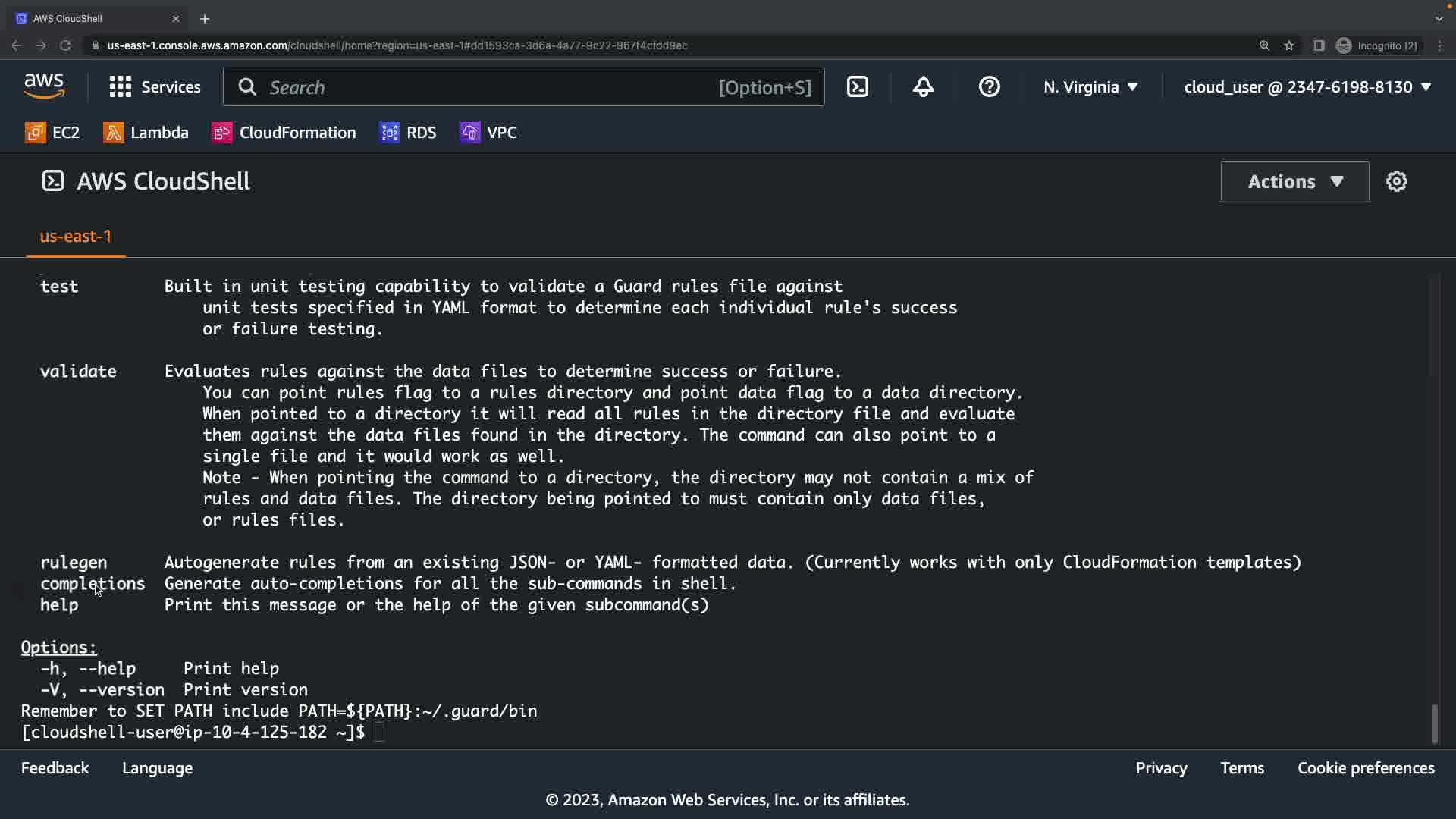The height and width of the screenshot is (819, 1456).
Task: Click the AWS logo home icon
Action: [x=44, y=87]
